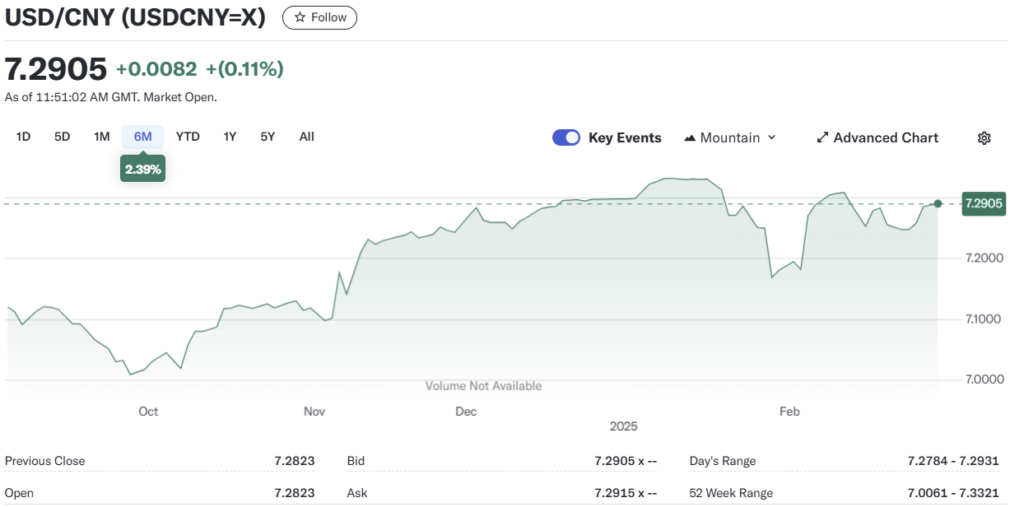1024x507 pixels.
Task: Click the Follow star button
Action: tap(319, 17)
